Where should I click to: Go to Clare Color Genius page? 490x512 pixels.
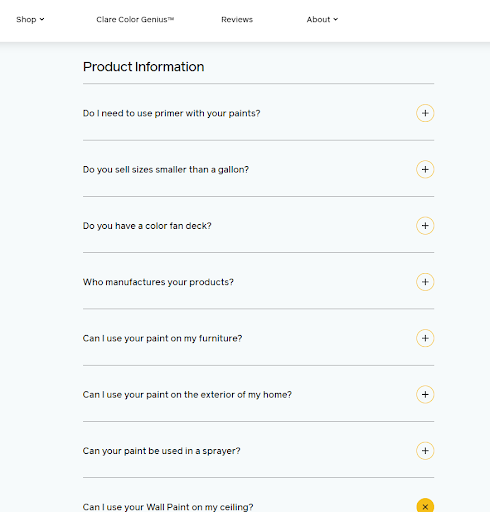135,19
